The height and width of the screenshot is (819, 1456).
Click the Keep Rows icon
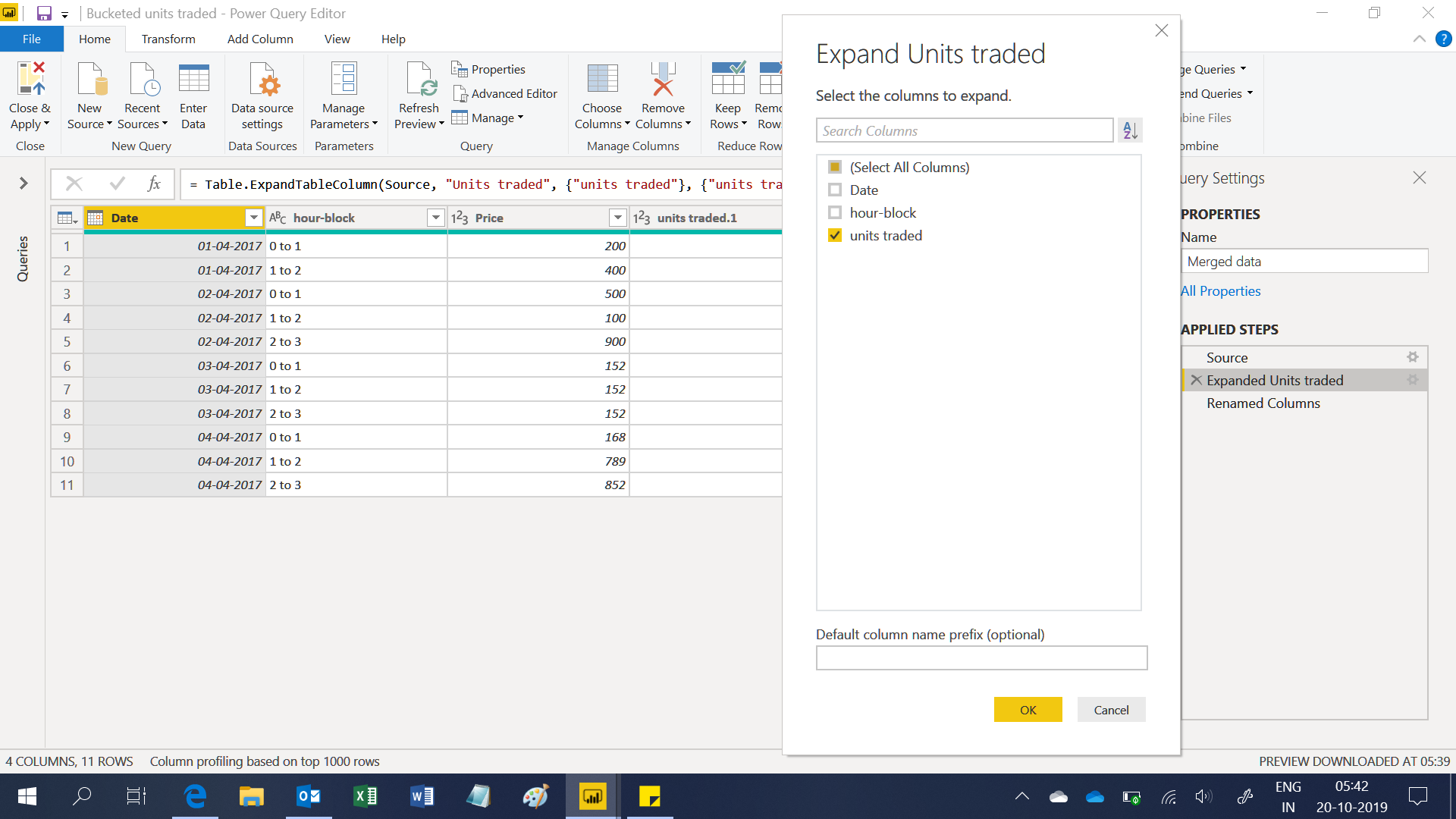point(728,79)
